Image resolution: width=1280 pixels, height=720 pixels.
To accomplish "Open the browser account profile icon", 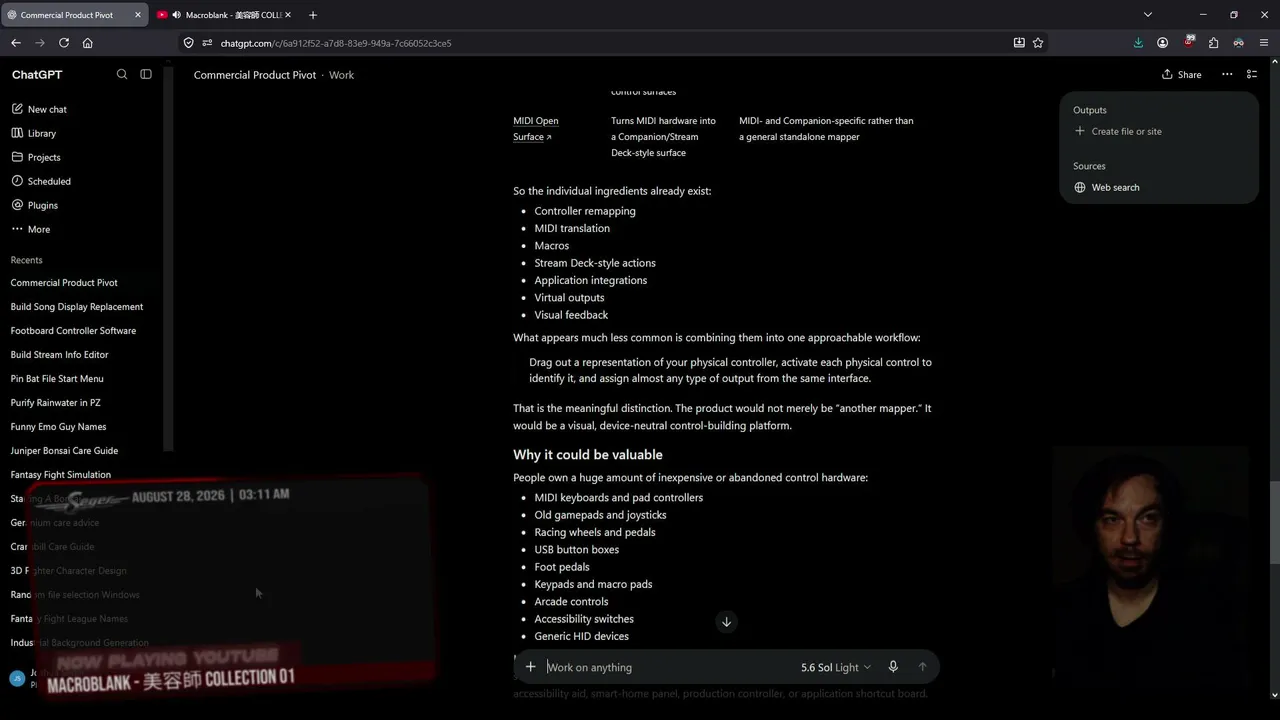I will (x=1163, y=43).
